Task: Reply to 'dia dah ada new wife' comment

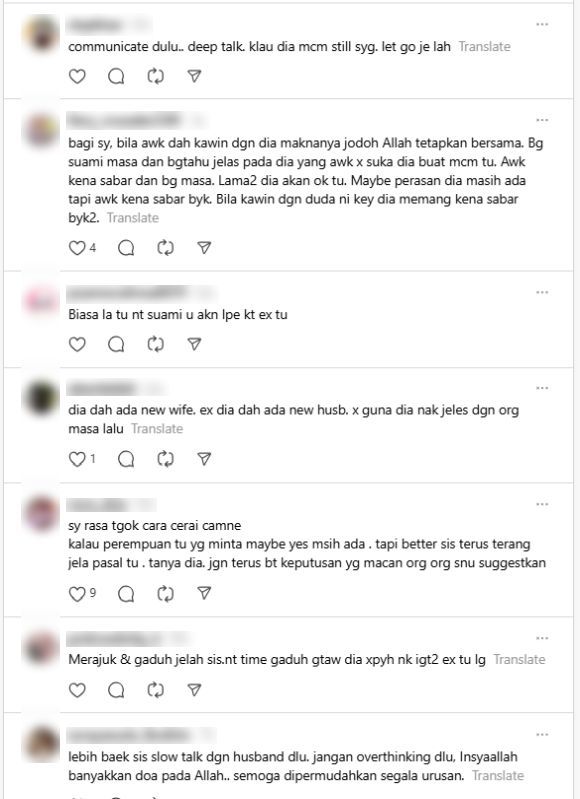Action: pyautogui.click(x=126, y=459)
